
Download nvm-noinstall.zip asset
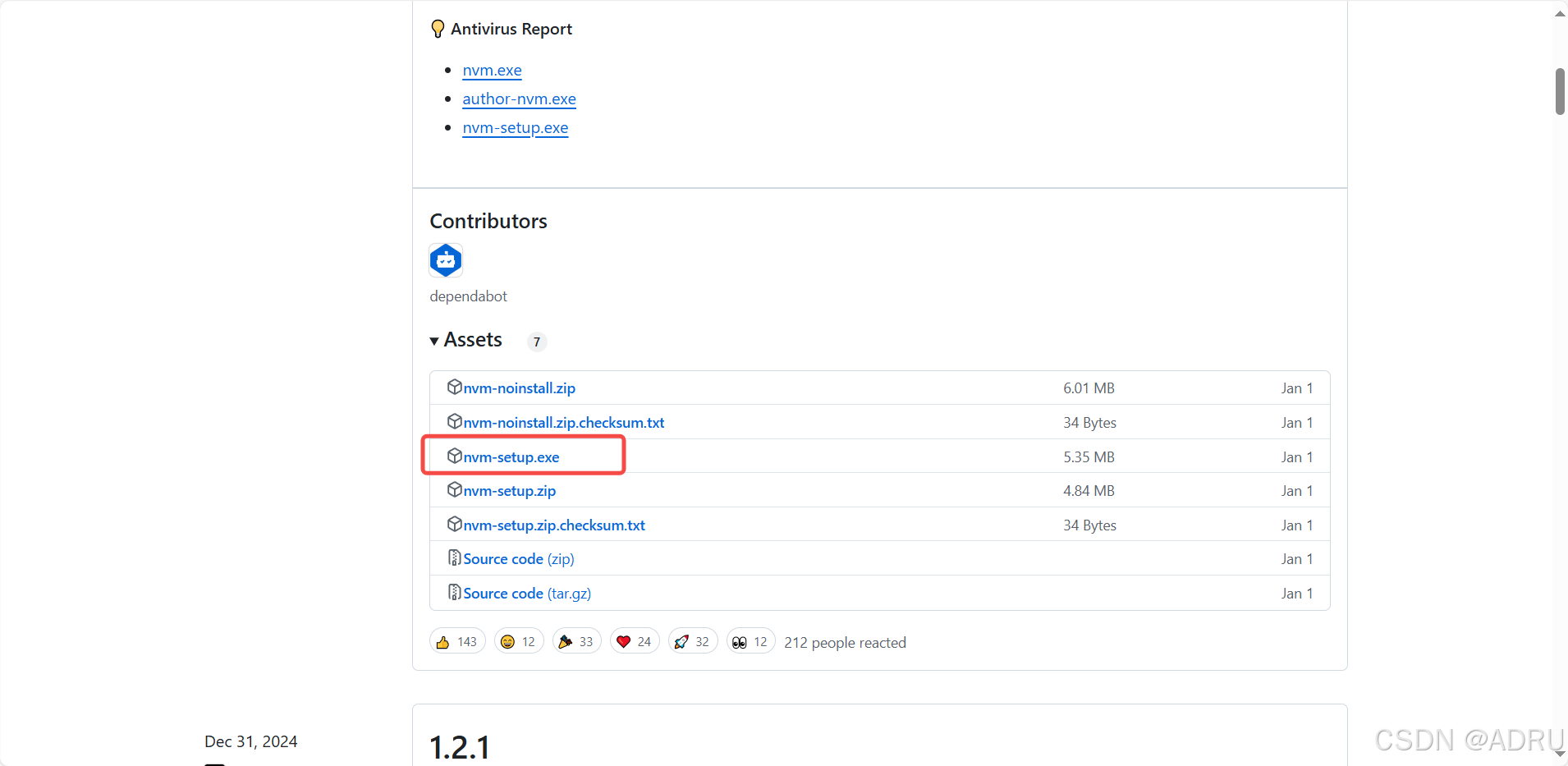pyautogui.click(x=520, y=388)
